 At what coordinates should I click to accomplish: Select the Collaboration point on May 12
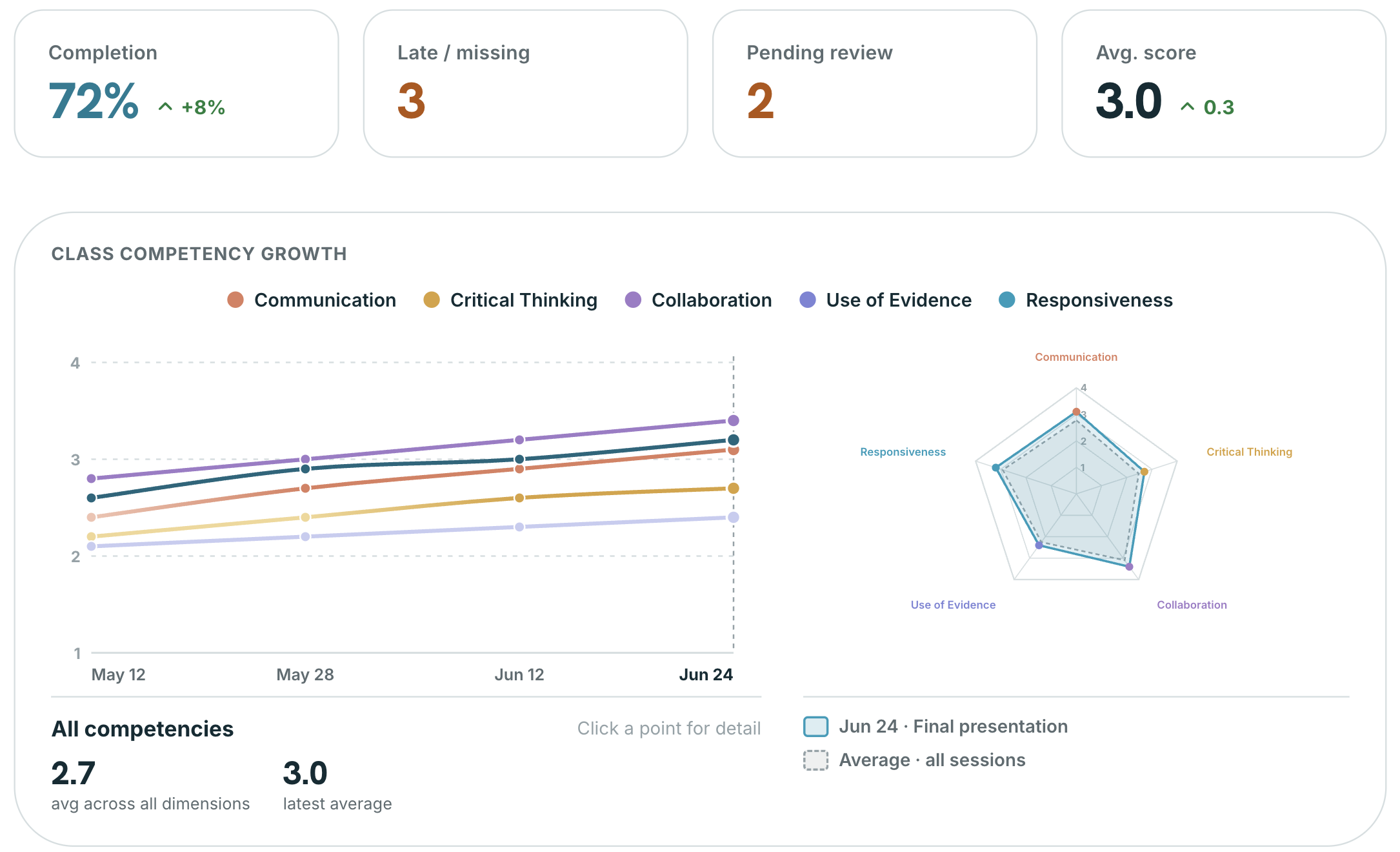tap(91, 479)
